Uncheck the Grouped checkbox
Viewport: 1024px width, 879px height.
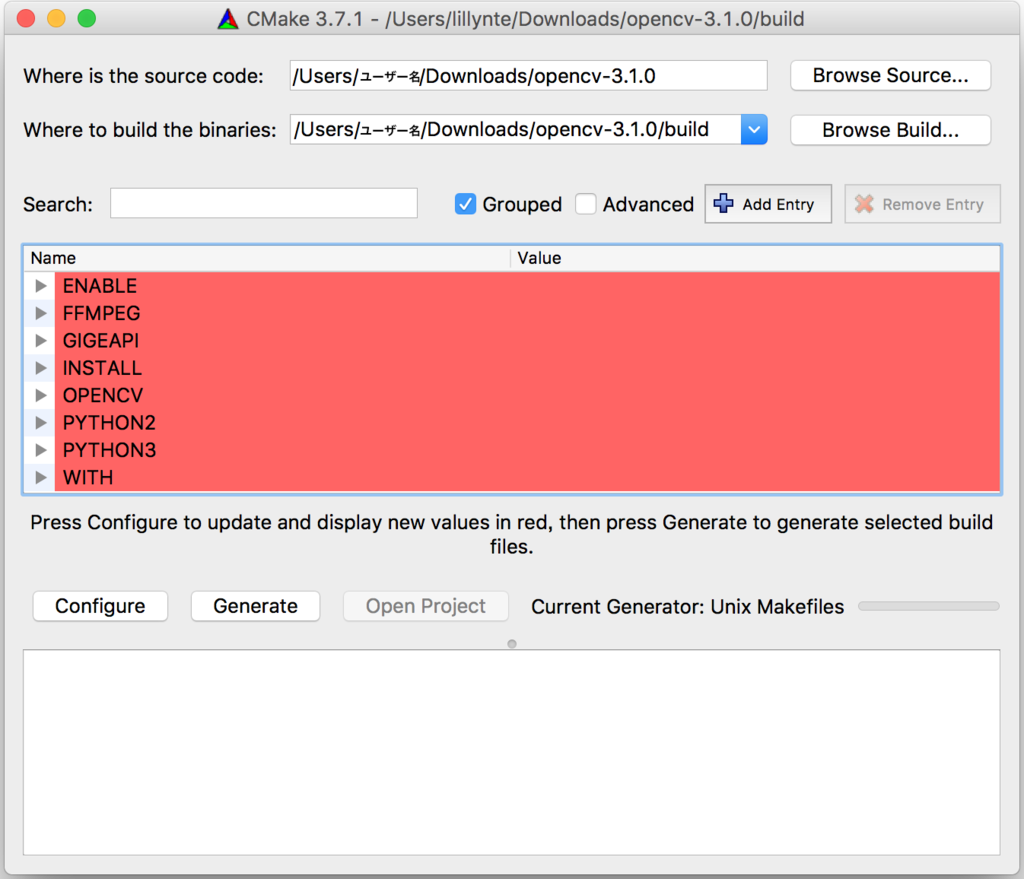(465, 204)
